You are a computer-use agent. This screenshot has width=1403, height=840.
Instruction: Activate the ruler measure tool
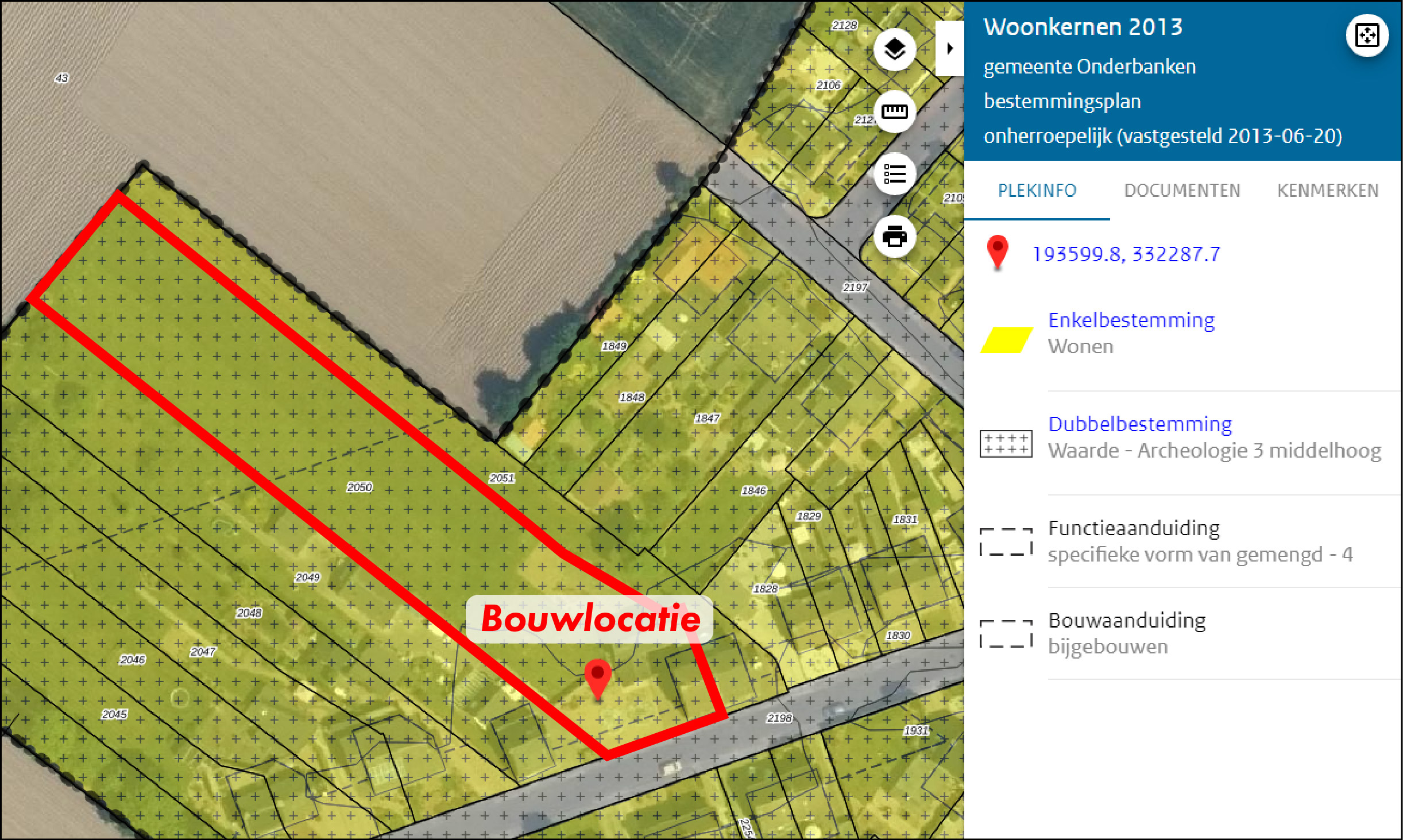[894, 111]
